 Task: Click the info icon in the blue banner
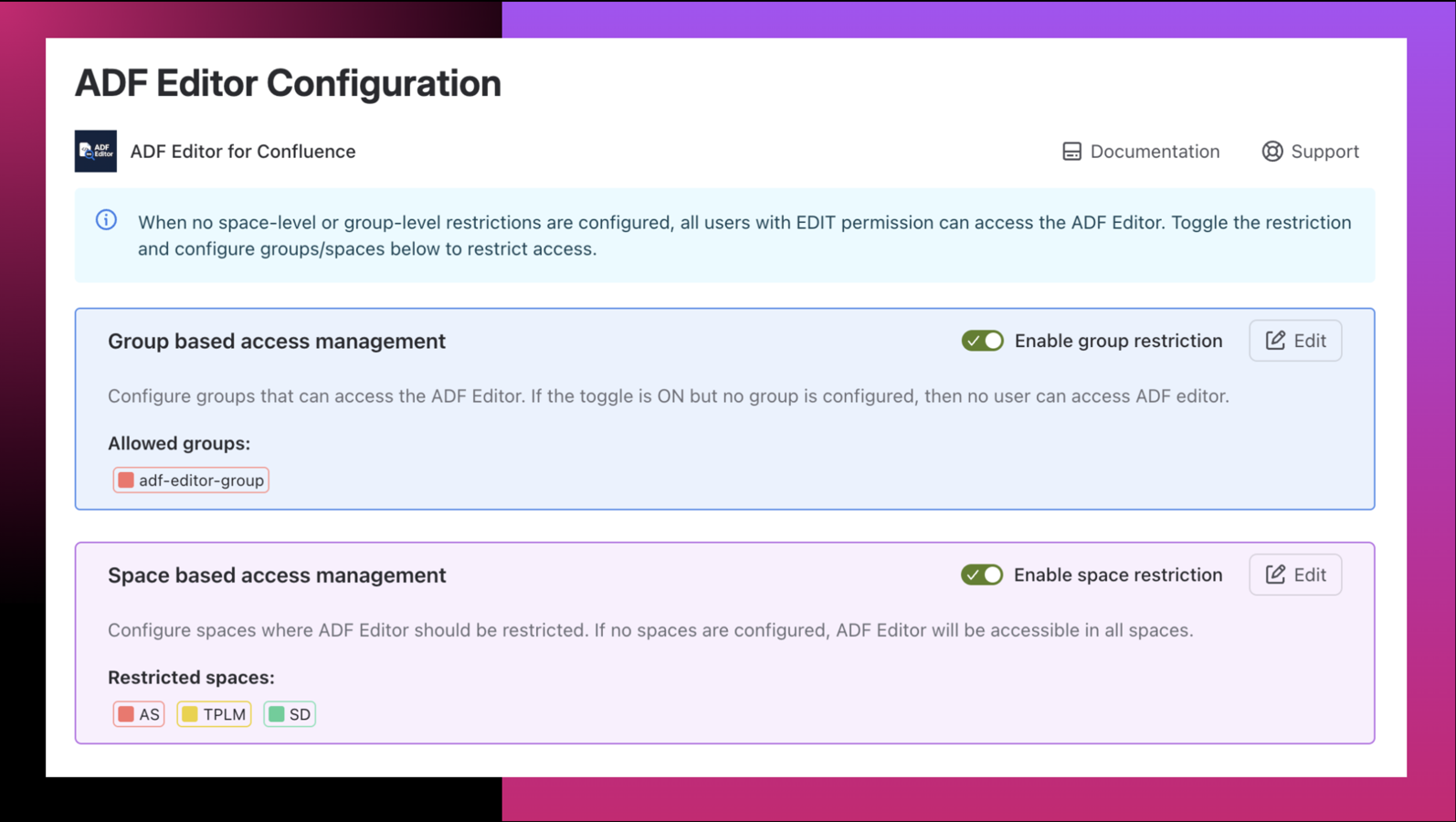[x=106, y=220]
